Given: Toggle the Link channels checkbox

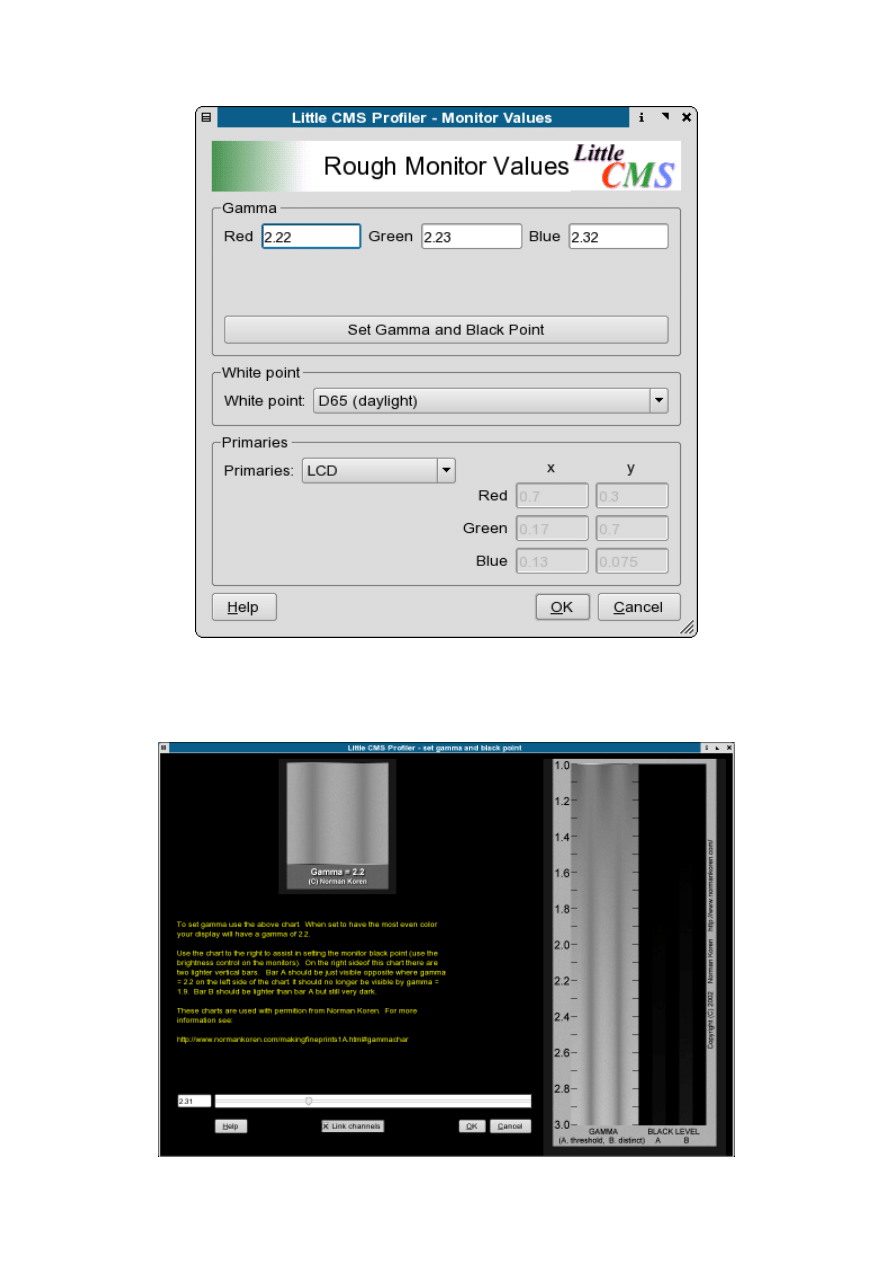Looking at the screenshot, I should point(351,1126).
